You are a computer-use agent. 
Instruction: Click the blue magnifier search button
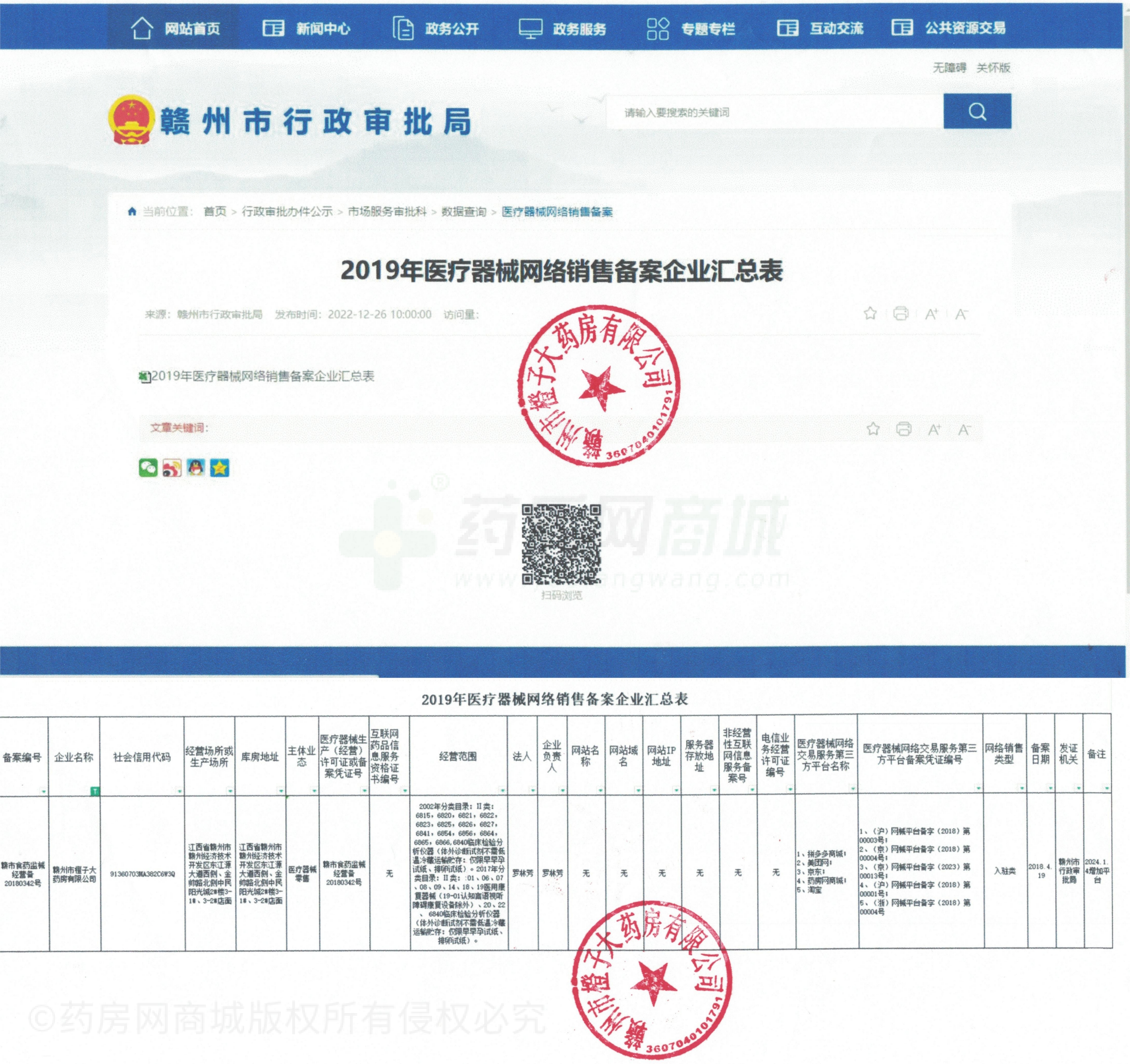pyautogui.click(x=977, y=112)
